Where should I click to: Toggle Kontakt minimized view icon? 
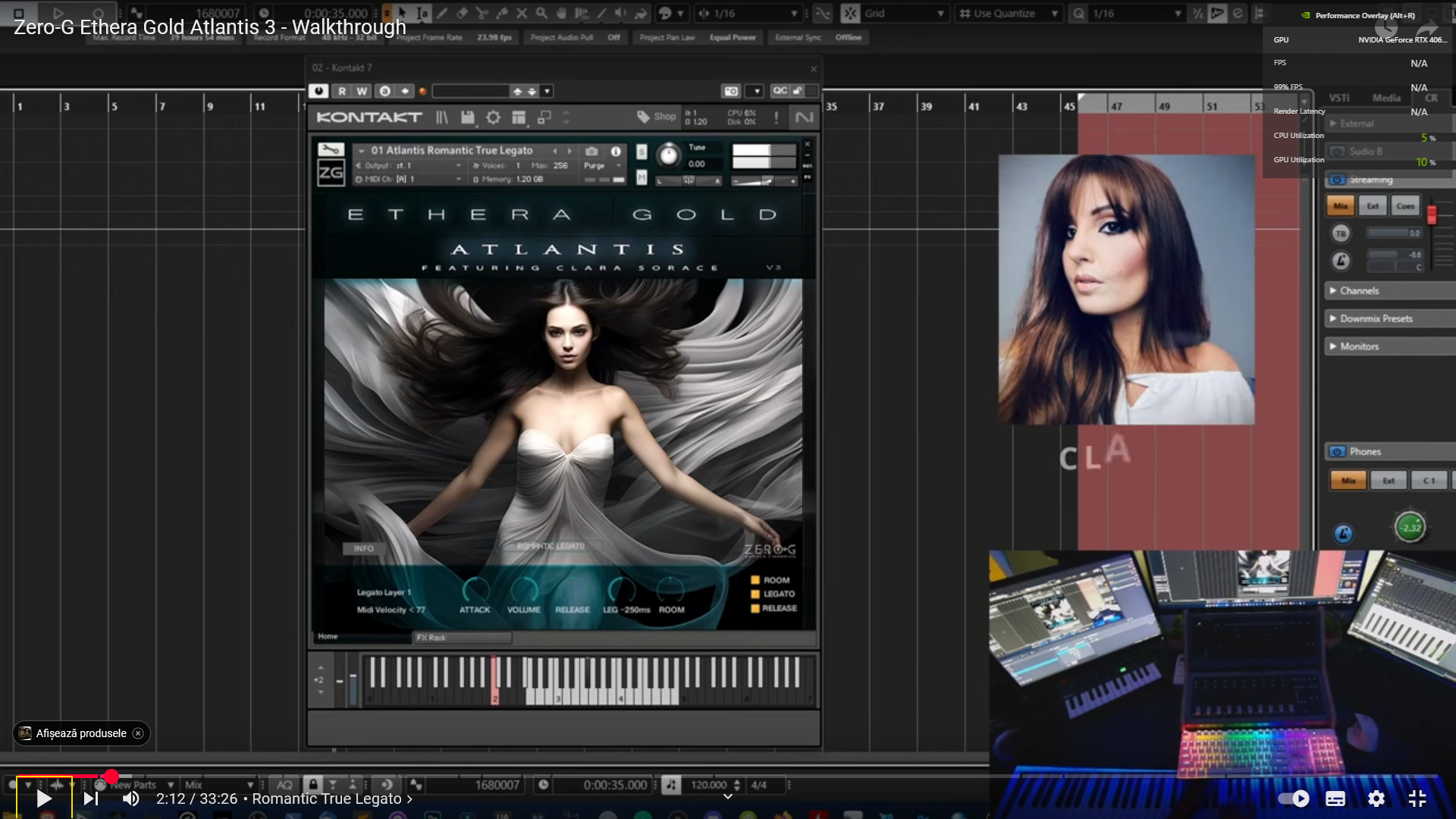544,117
